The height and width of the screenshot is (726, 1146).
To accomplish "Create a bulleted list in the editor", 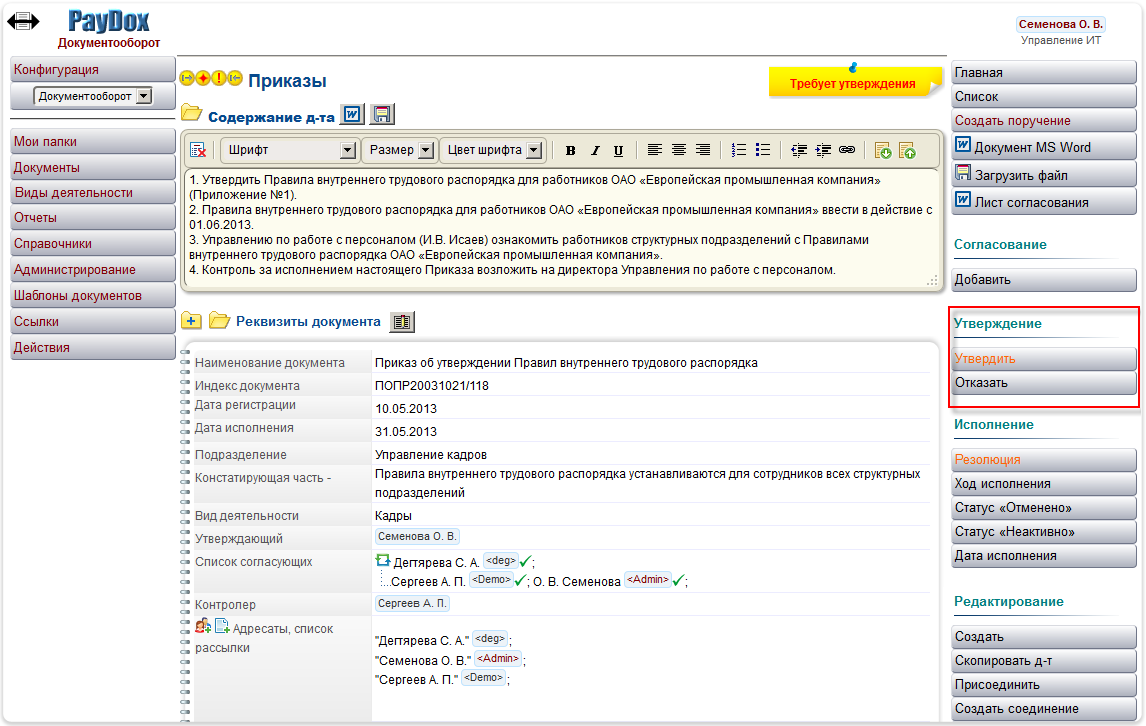I will [x=762, y=148].
